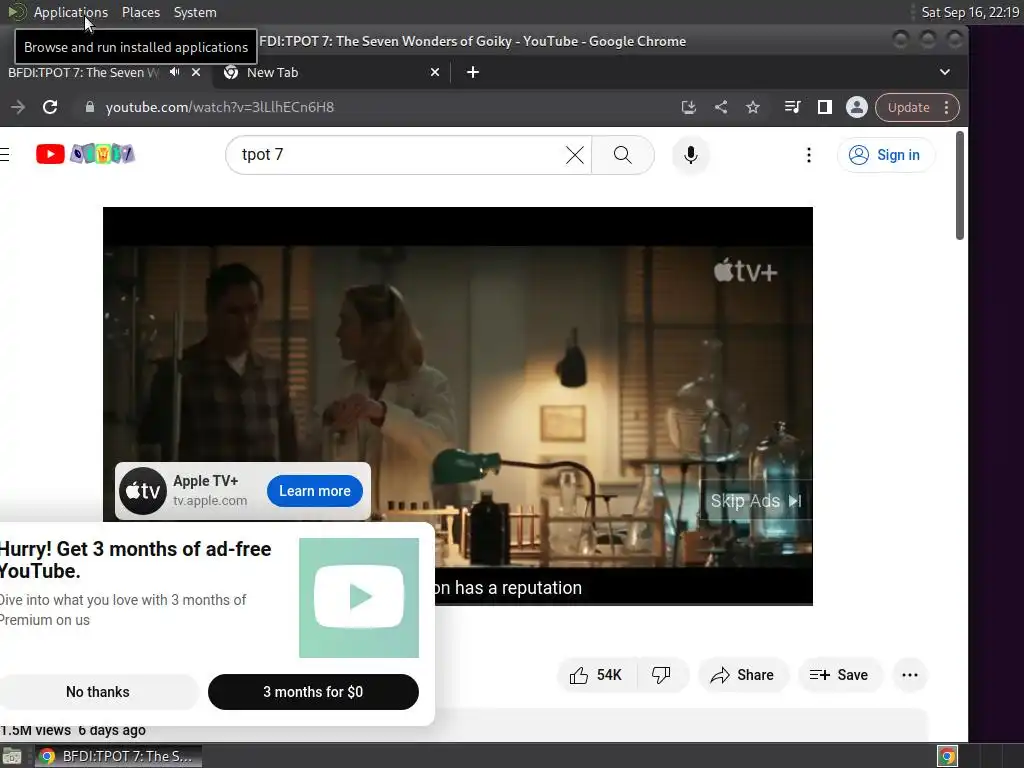Submit search with magnifier icon

pyautogui.click(x=623, y=155)
